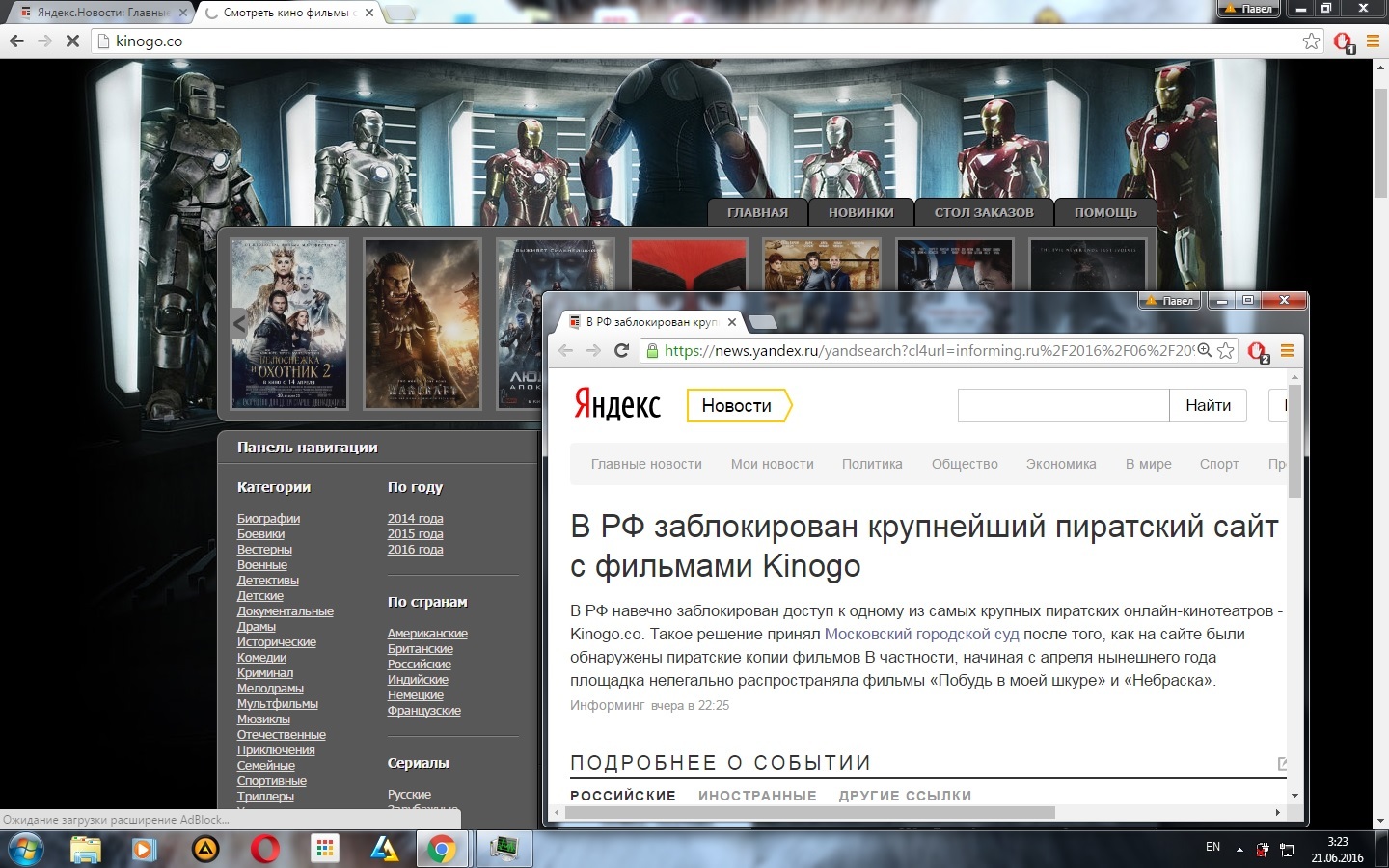Open the НОВИНКИ menu on Kinogo
The width and height of the screenshot is (1389, 868).
pyautogui.click(x=860, y=213)
